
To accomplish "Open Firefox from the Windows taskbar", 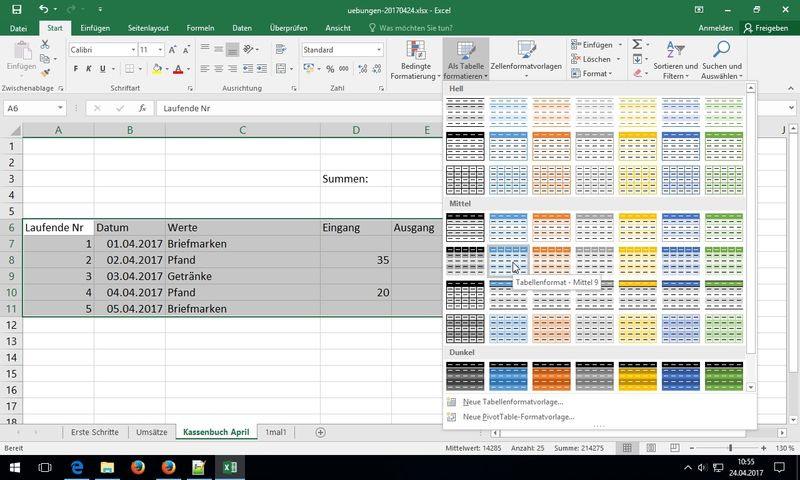I will click(137, 467).
